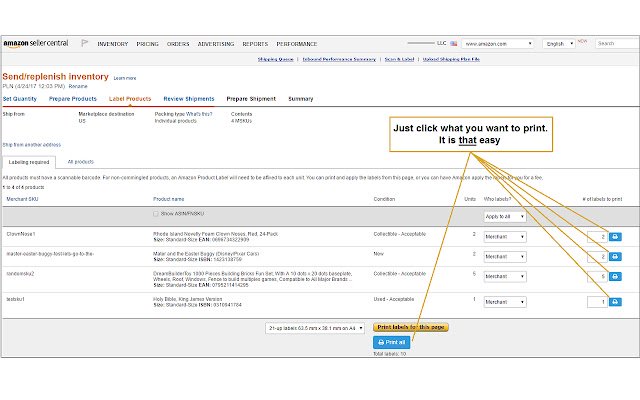Click the randomsku2 merchant SKU

pos(20,274)
